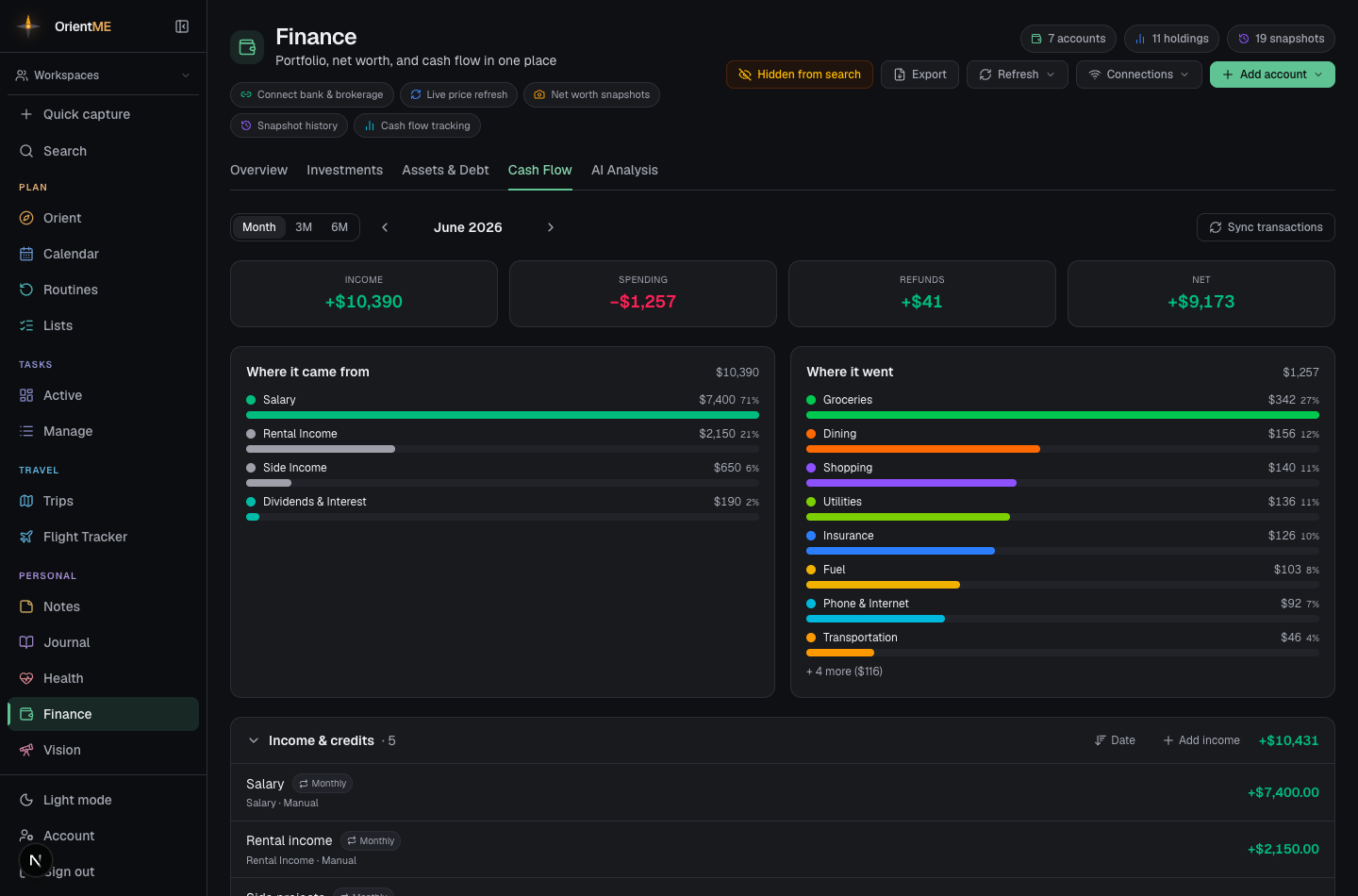This screenshot has width=1358, height=896.
Task: Collapse the sidebar panel icon
Action: point(182,26)
